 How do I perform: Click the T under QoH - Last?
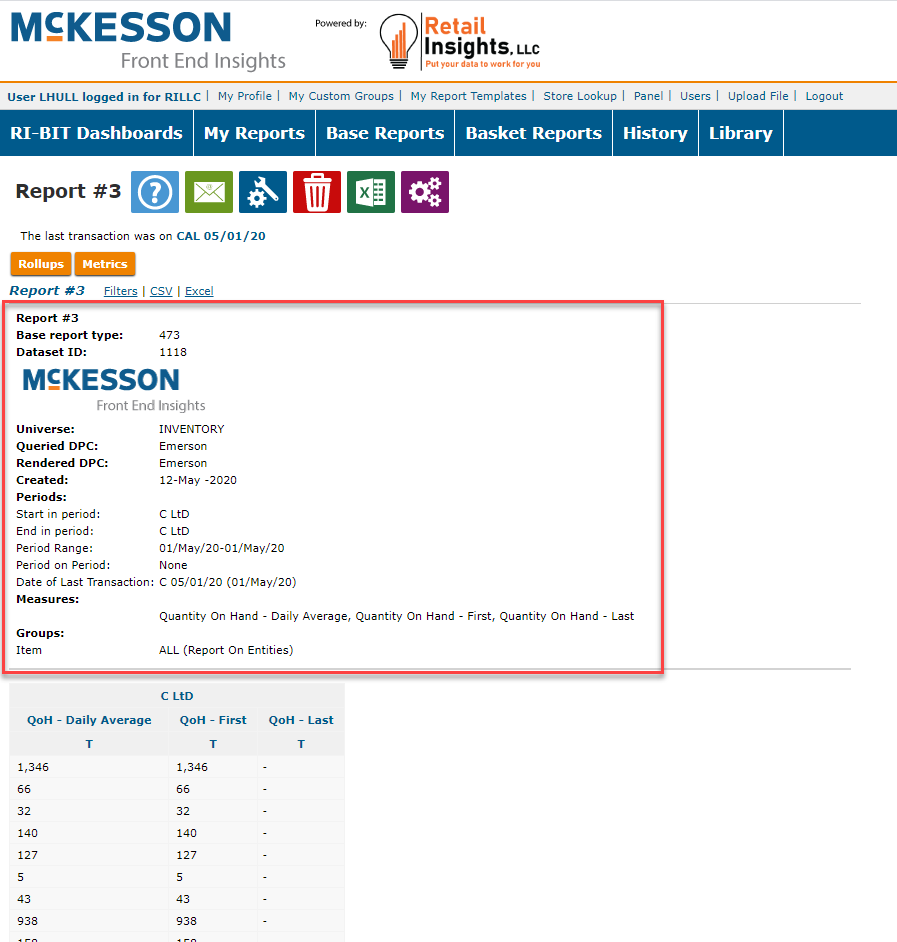tap(301, 744)
